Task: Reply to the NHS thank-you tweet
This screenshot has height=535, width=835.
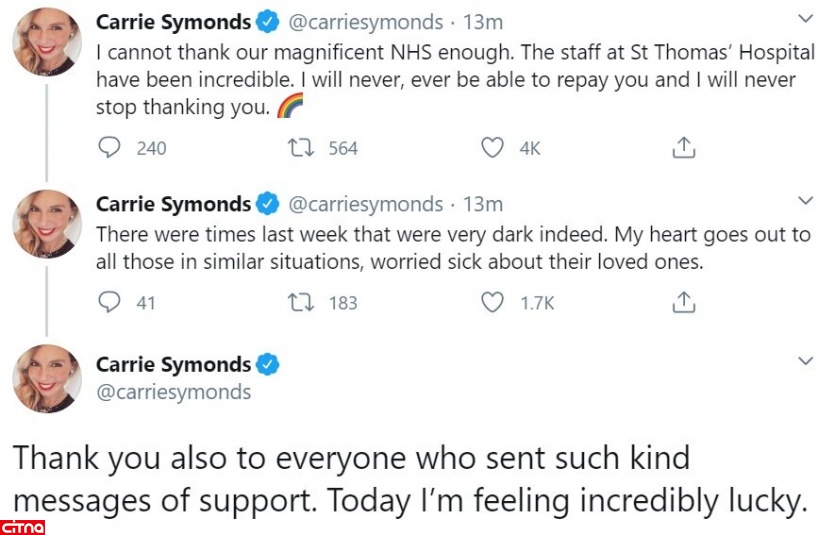Action: point(109,148)
